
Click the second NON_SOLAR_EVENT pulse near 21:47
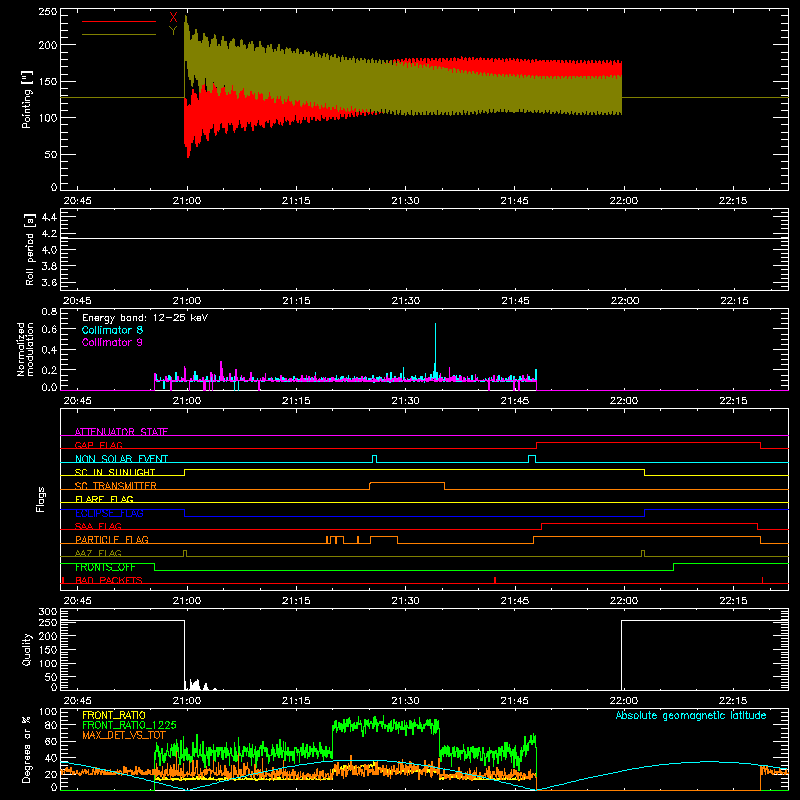coord(532,459)
